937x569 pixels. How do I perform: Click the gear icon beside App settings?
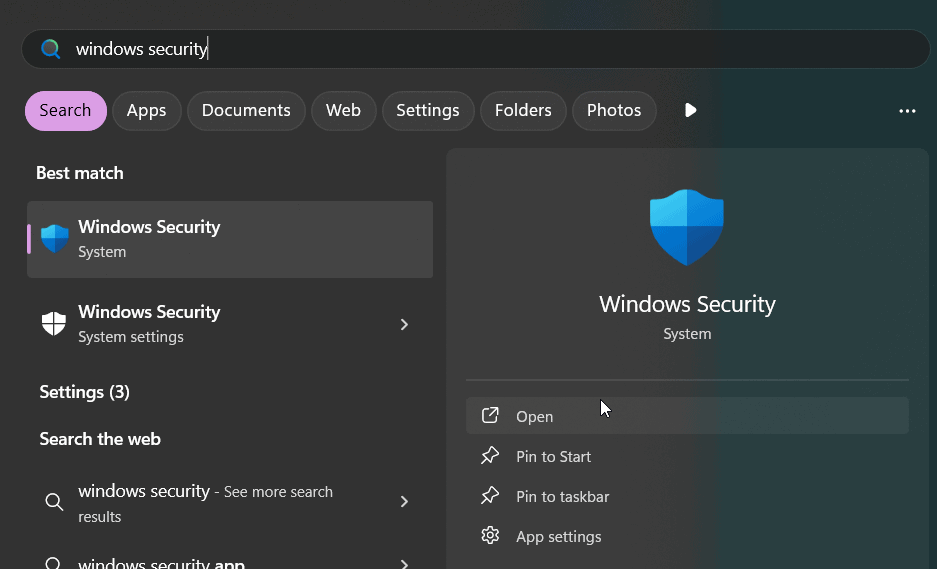pos(490,535)
